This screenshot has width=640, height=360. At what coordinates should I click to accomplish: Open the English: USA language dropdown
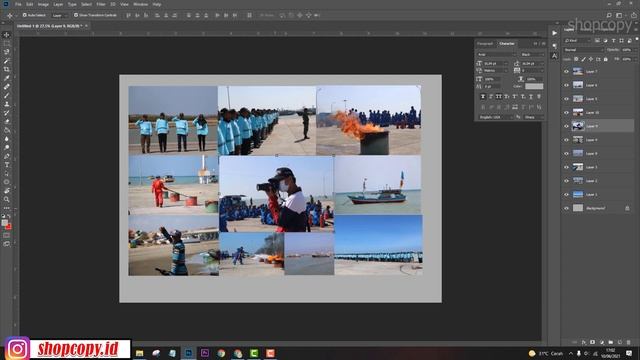pos(496,117)
